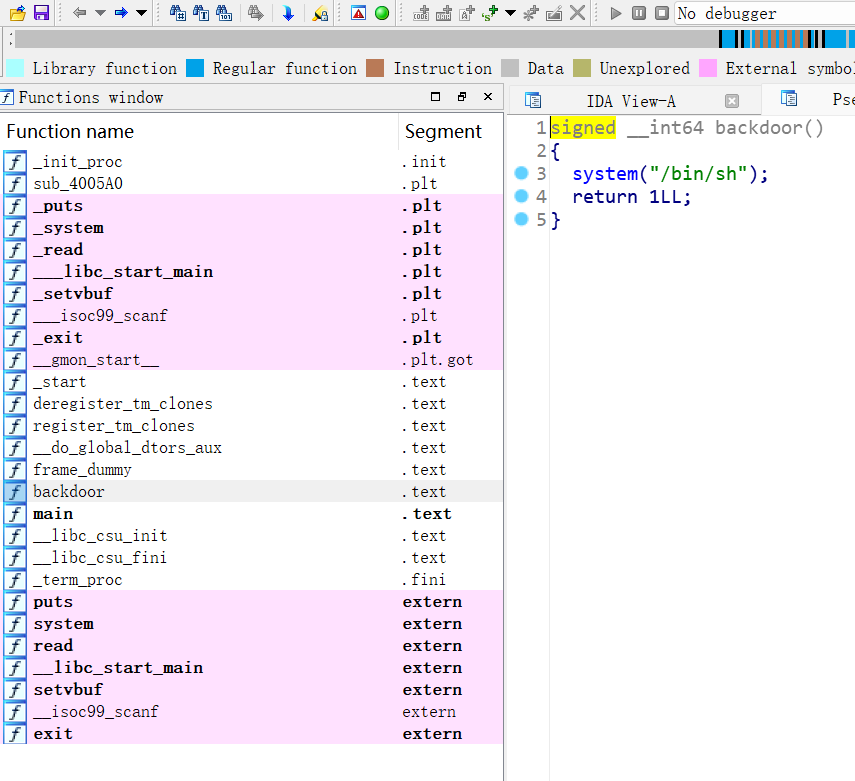Close the IDA View-A tab
The height and width of the screenshot is (781, 855).
[x=732, y=101]
